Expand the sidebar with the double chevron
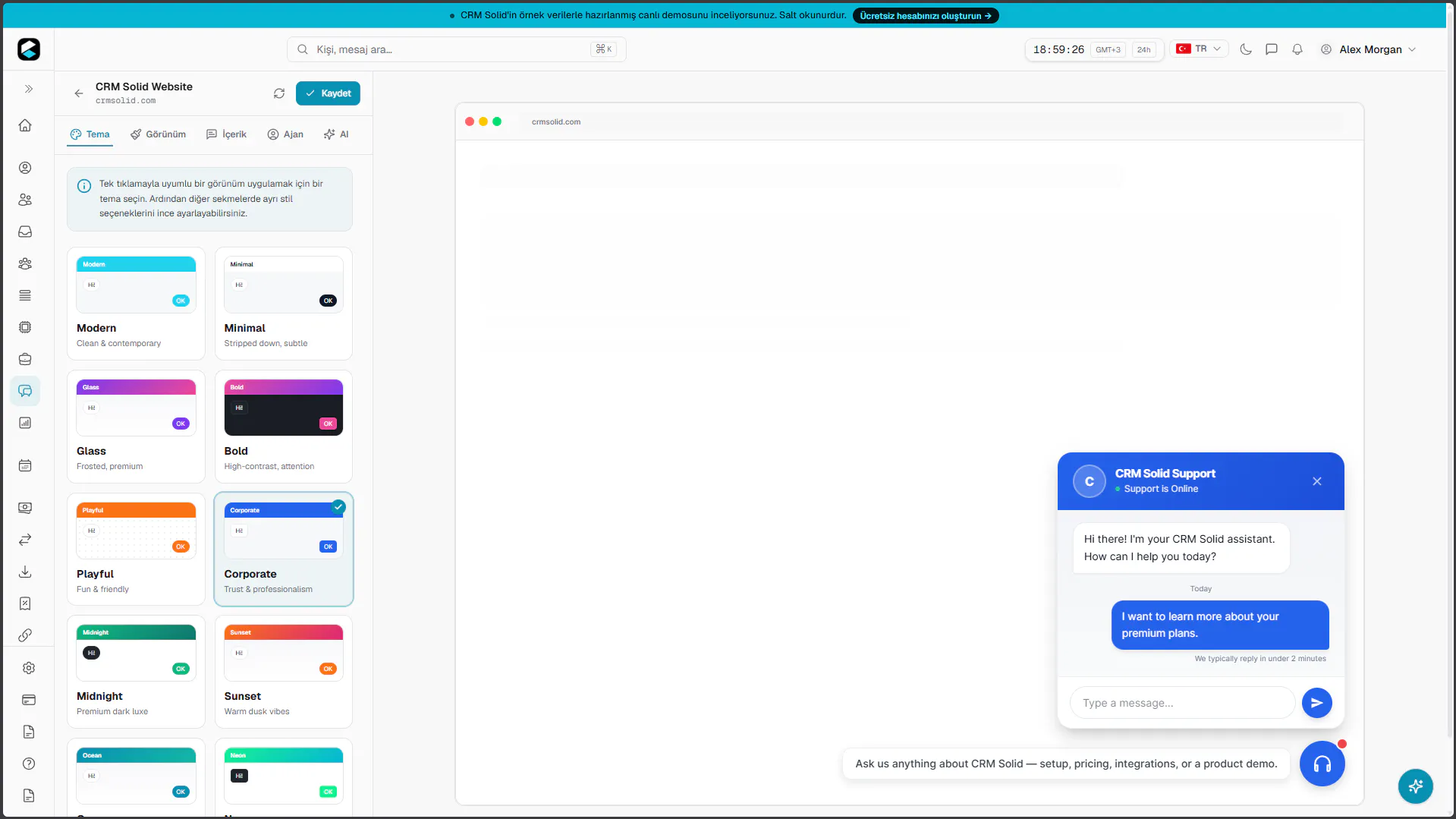Viewport: 1456px width, 819px height. point(29,89)
